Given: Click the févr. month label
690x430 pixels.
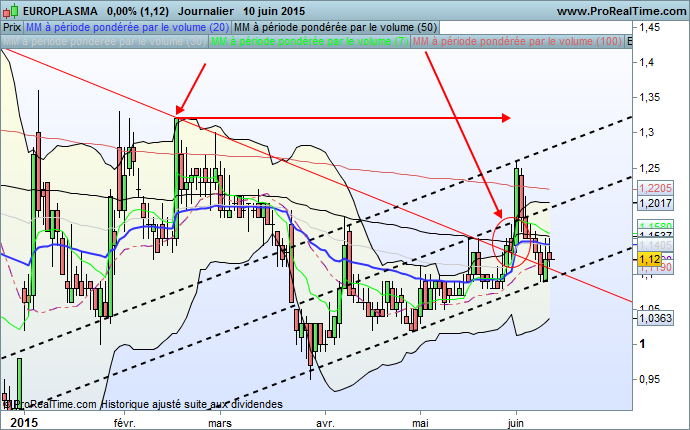Looking at the screenshot, I should 125,423.
